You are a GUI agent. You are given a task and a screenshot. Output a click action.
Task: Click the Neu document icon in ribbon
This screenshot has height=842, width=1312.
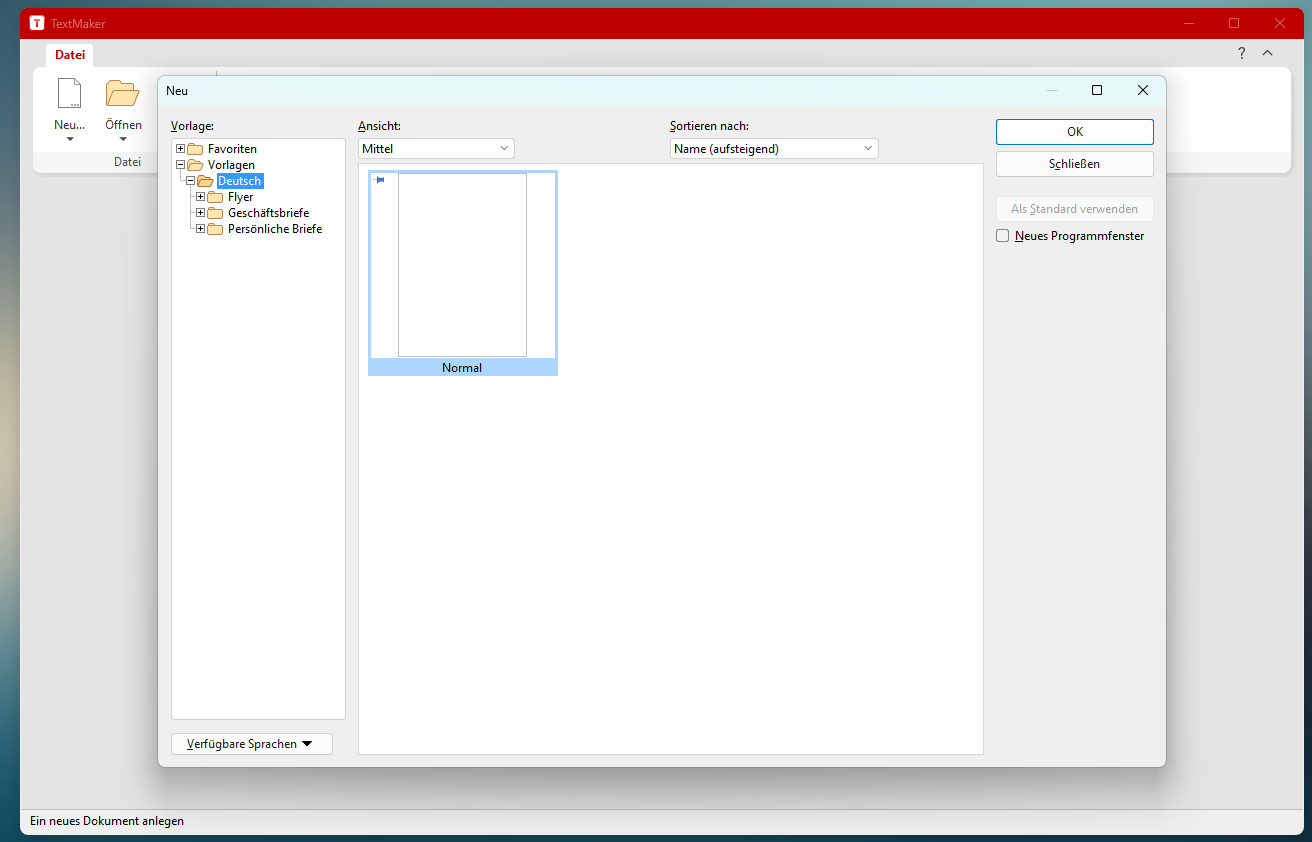69,93
